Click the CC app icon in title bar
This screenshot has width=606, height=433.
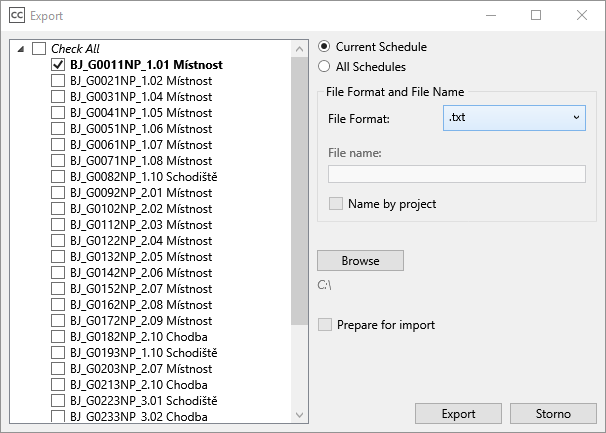17,16
